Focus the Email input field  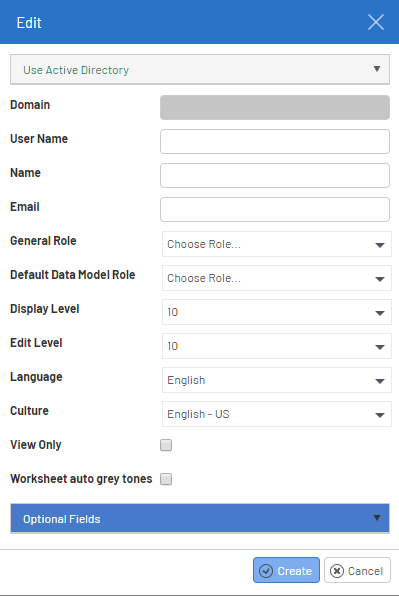275,209
